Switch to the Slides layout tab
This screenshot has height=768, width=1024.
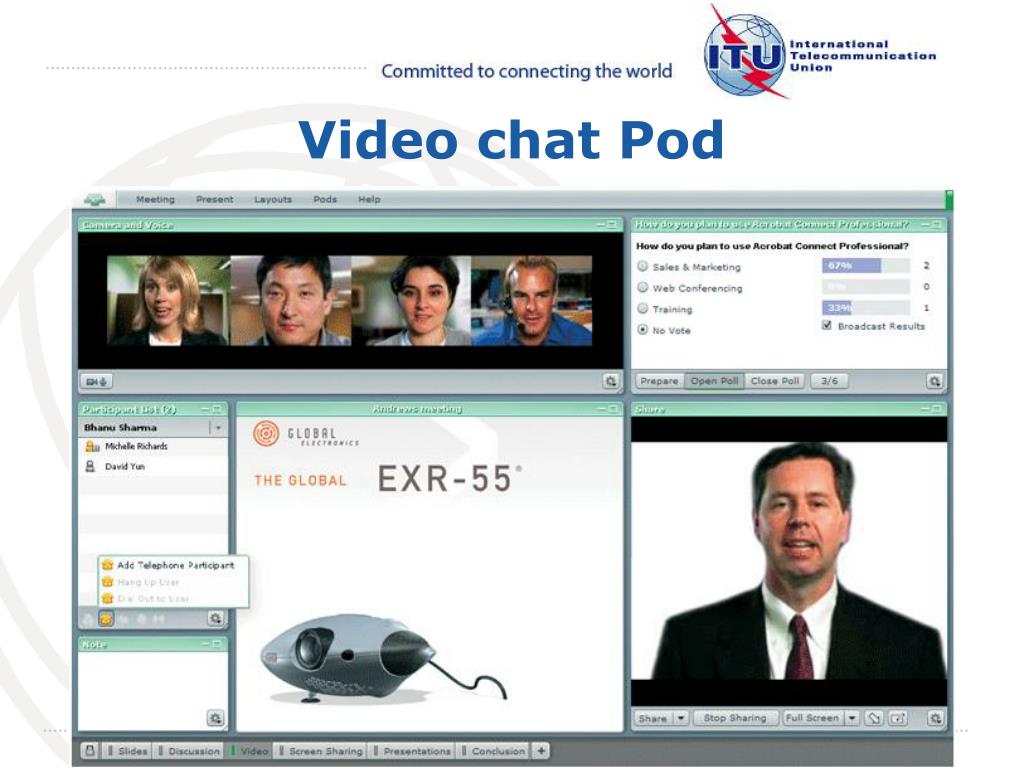(x=127, y=751)
